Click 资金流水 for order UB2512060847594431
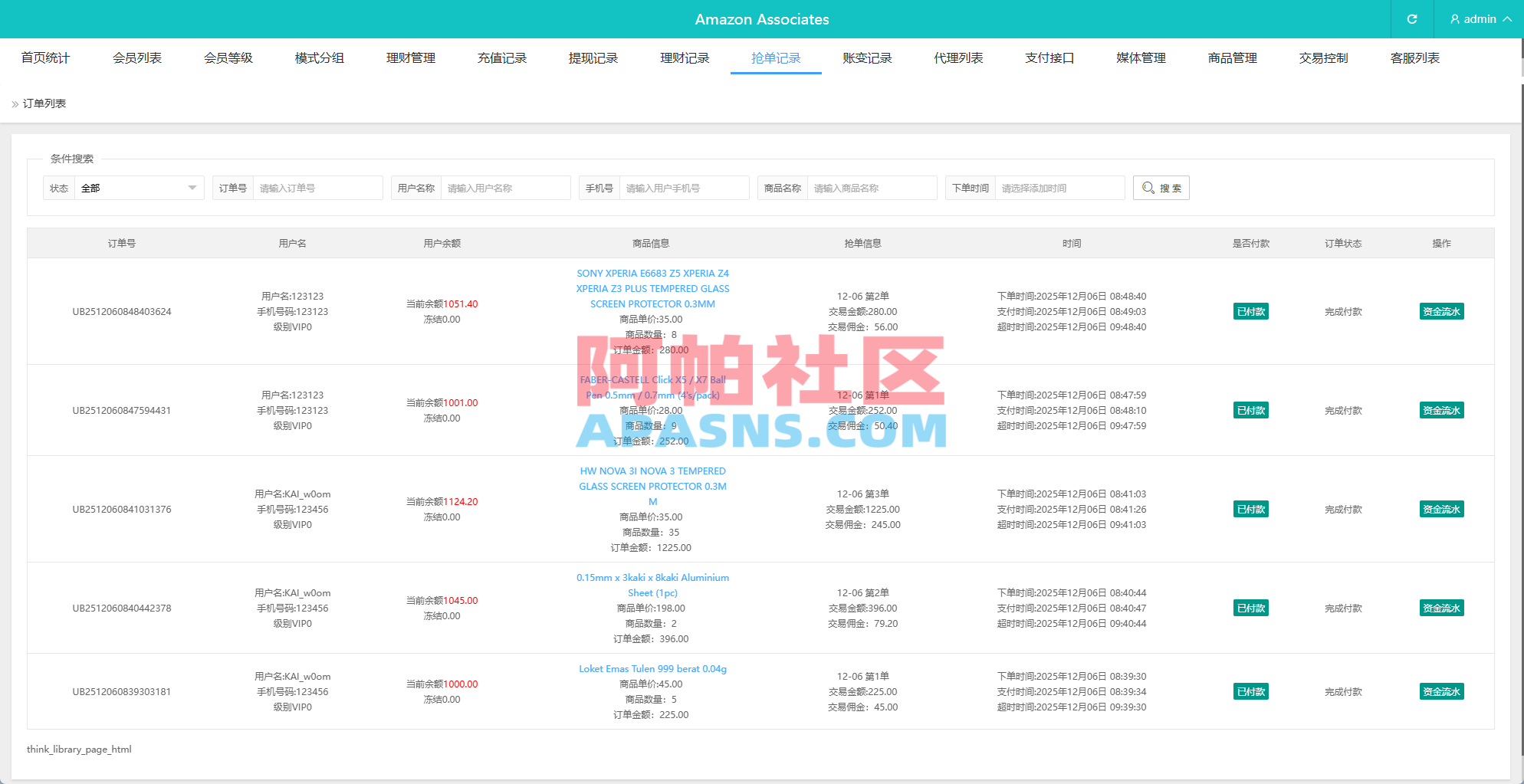This screenshot has height=784, width=1524. click(1441, 410)
